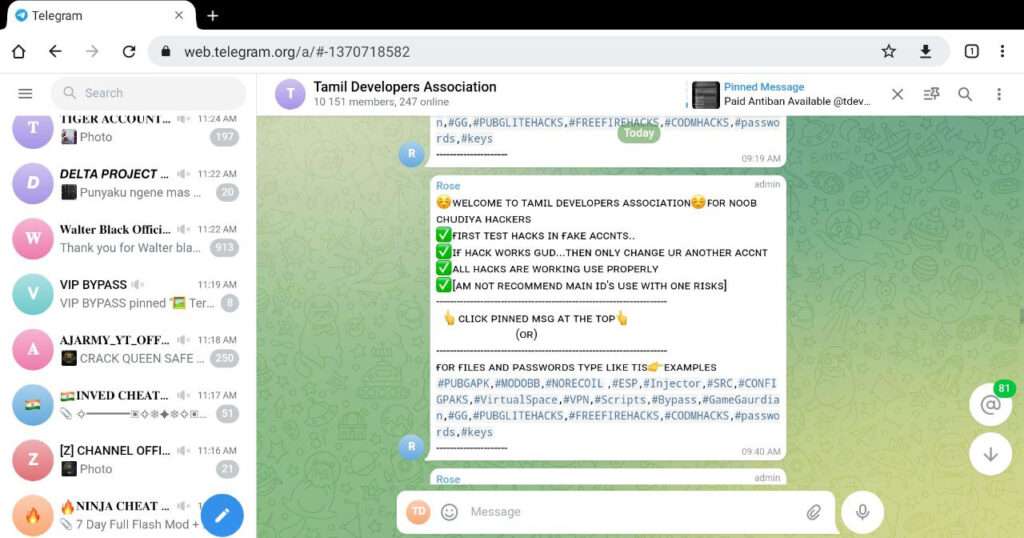The width and height of the screenshot is (1024, 538).
Task: Click the #NORECOIL hashtag
Action: [575, 383]
